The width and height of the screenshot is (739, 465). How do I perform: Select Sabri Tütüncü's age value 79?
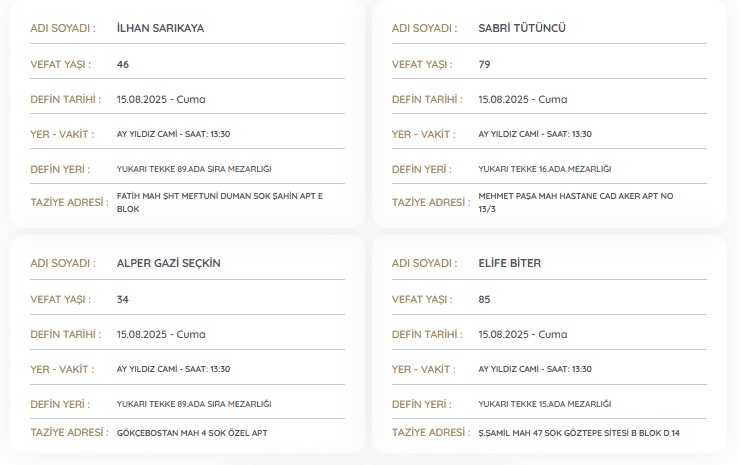click(485, 64)
